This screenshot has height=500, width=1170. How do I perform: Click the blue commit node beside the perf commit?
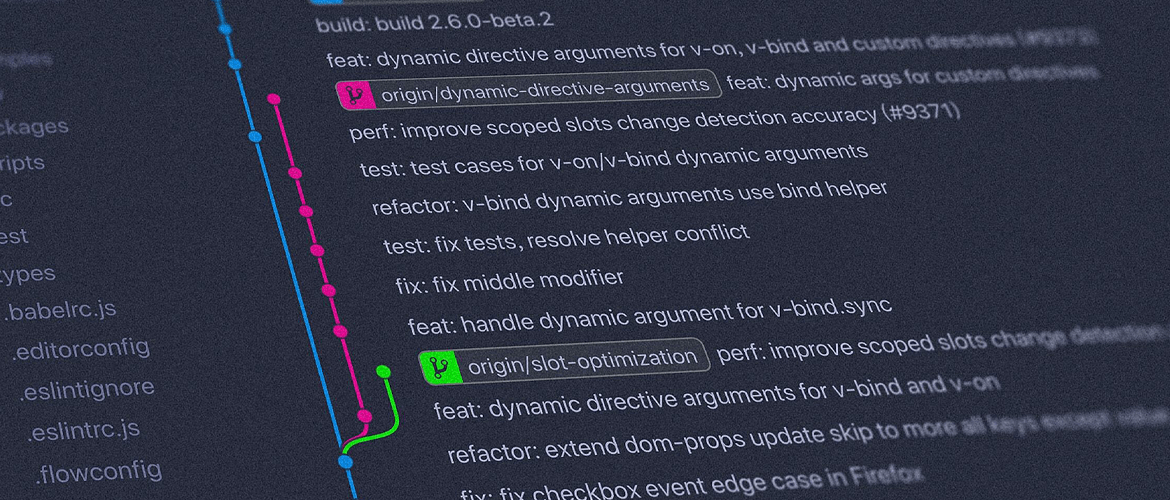255,136
